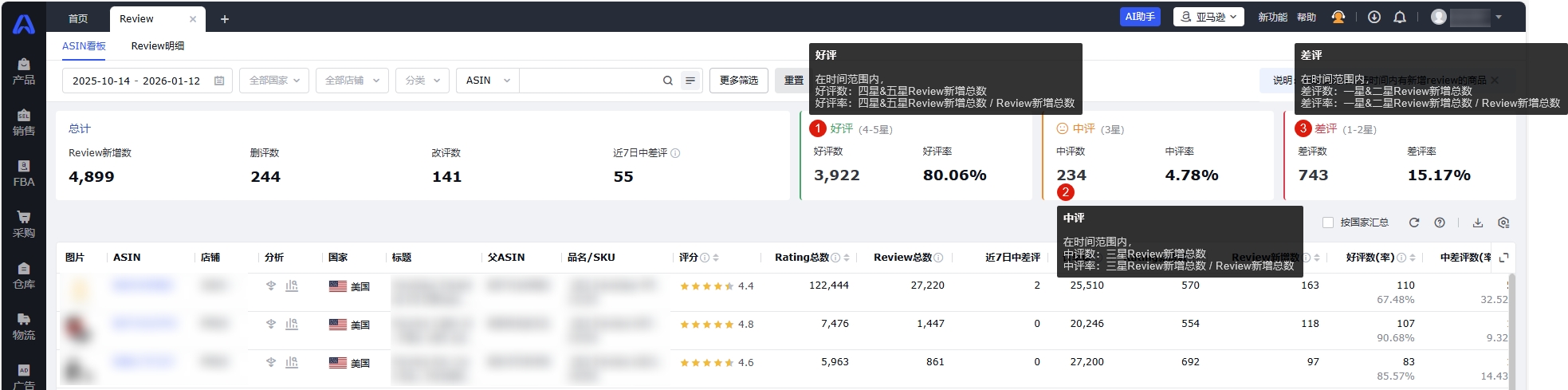Expand the 全部店铺 dropdown
The width and height of the screenshot is (1568, 390).
[352, 81]
